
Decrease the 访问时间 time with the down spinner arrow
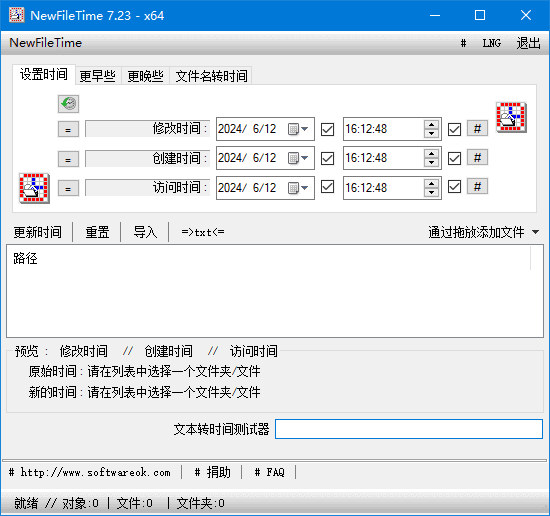tap(431, 193)
